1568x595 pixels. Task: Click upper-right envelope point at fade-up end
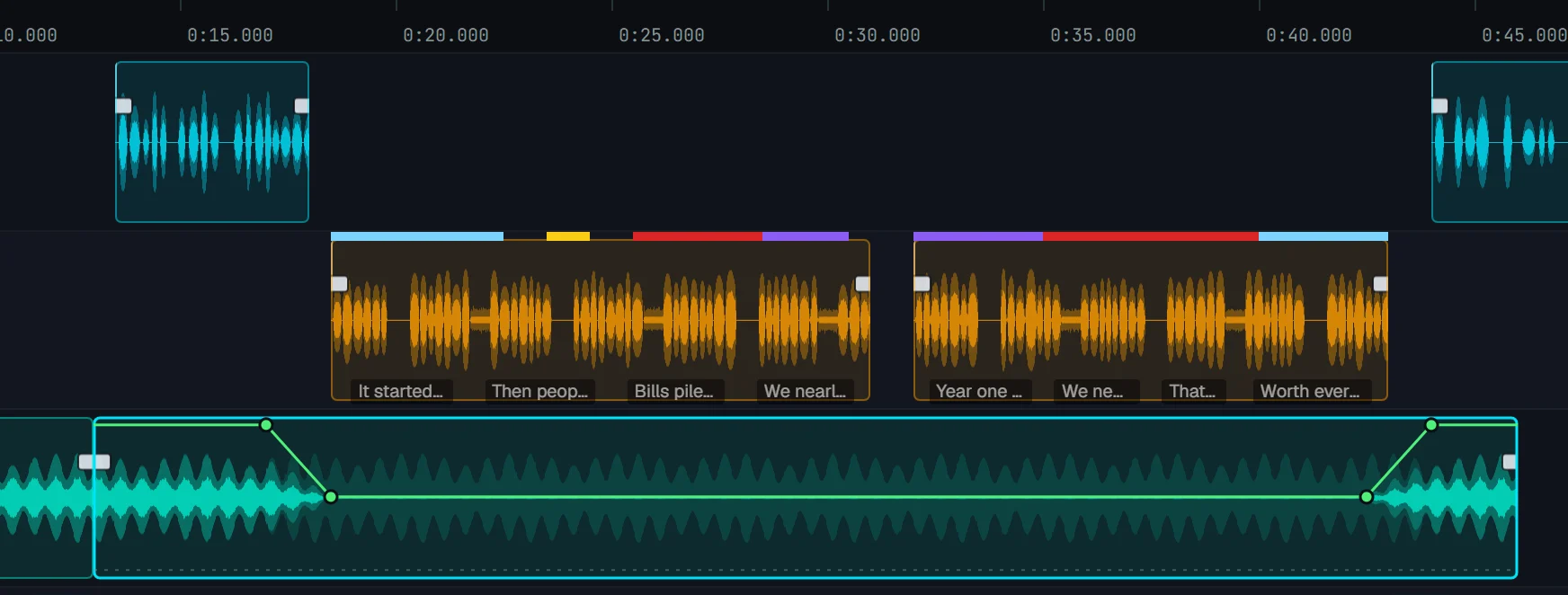pos(1431,424)
